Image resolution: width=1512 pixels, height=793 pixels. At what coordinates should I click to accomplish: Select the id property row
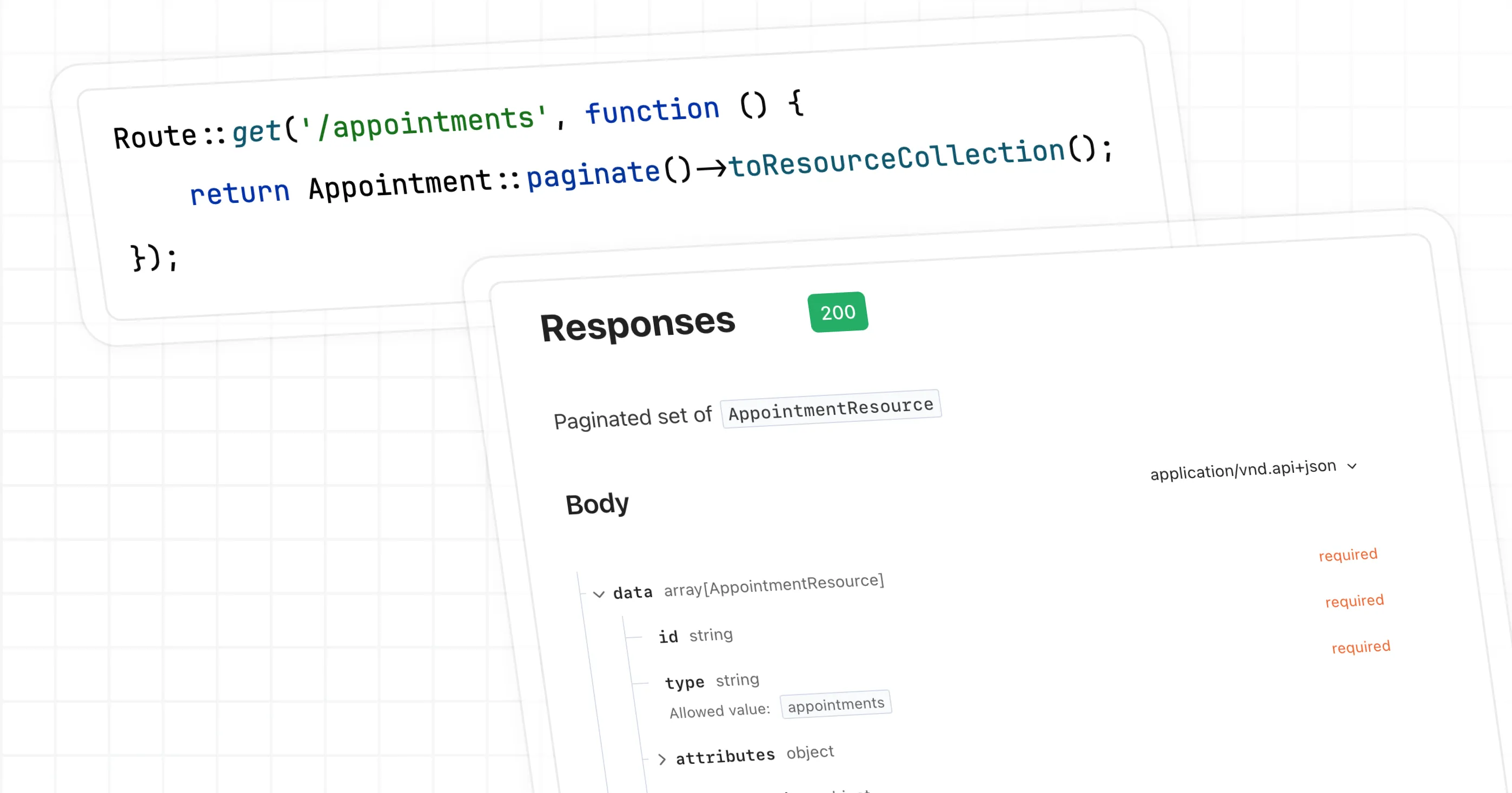pos(668,637)
